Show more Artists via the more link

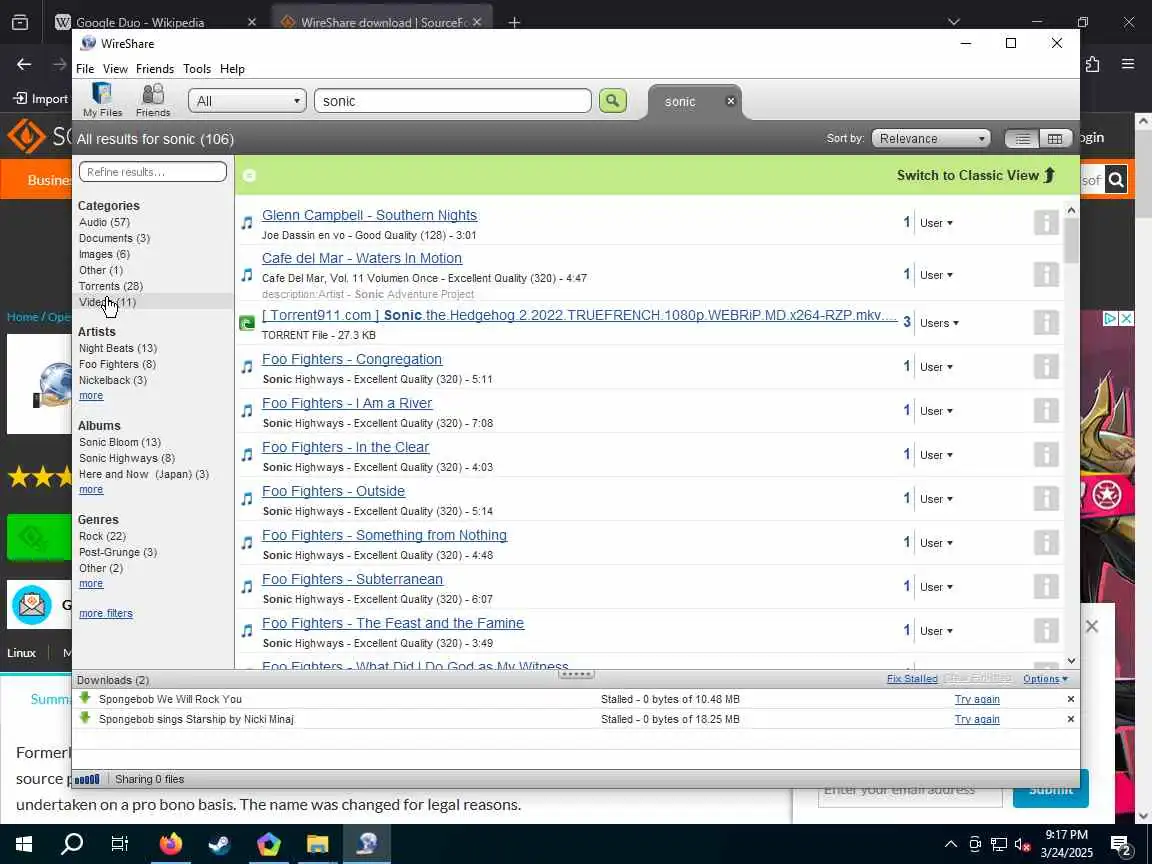(91, 395)
